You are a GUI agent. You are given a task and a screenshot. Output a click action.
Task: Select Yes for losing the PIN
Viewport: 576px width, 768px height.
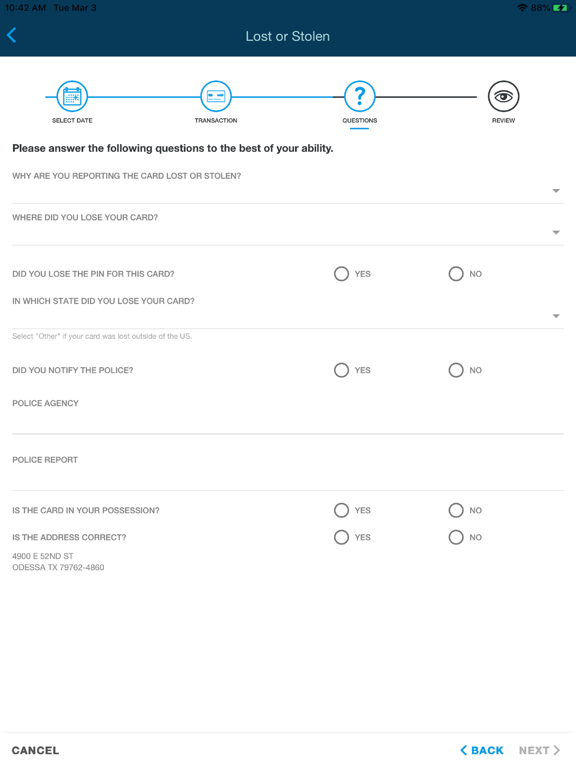coord(341,274)
